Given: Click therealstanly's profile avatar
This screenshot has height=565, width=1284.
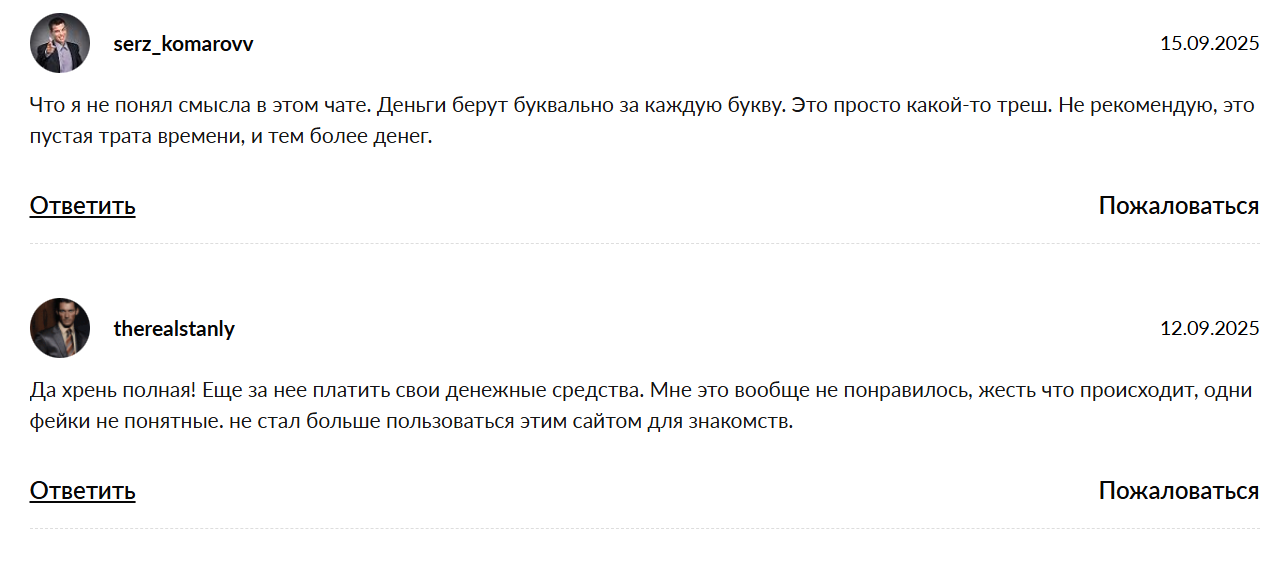Looking at the screenshot, I should coord(60,328).
